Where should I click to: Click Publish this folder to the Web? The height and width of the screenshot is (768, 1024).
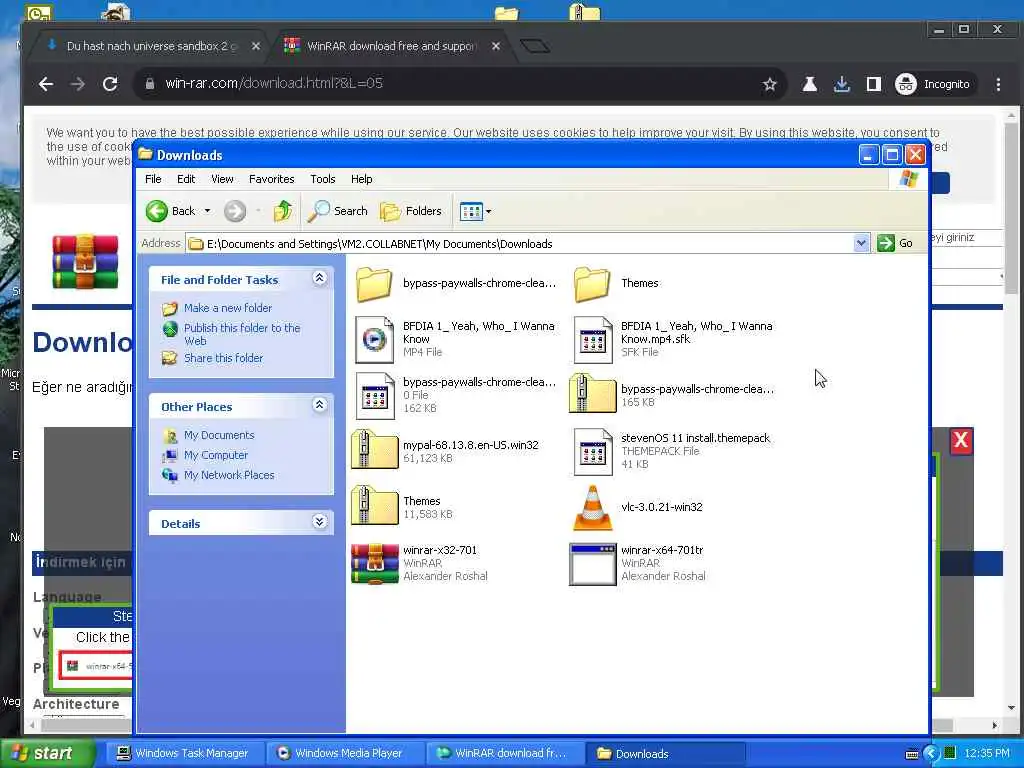242,334
